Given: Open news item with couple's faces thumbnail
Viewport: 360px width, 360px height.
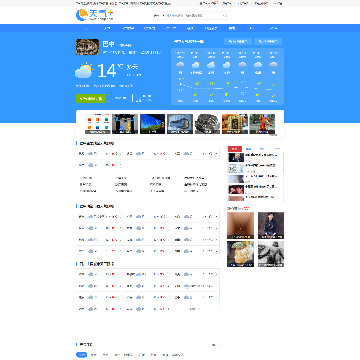Looking at the screenshot, I should pyautogui.click(x=253, y=190).
